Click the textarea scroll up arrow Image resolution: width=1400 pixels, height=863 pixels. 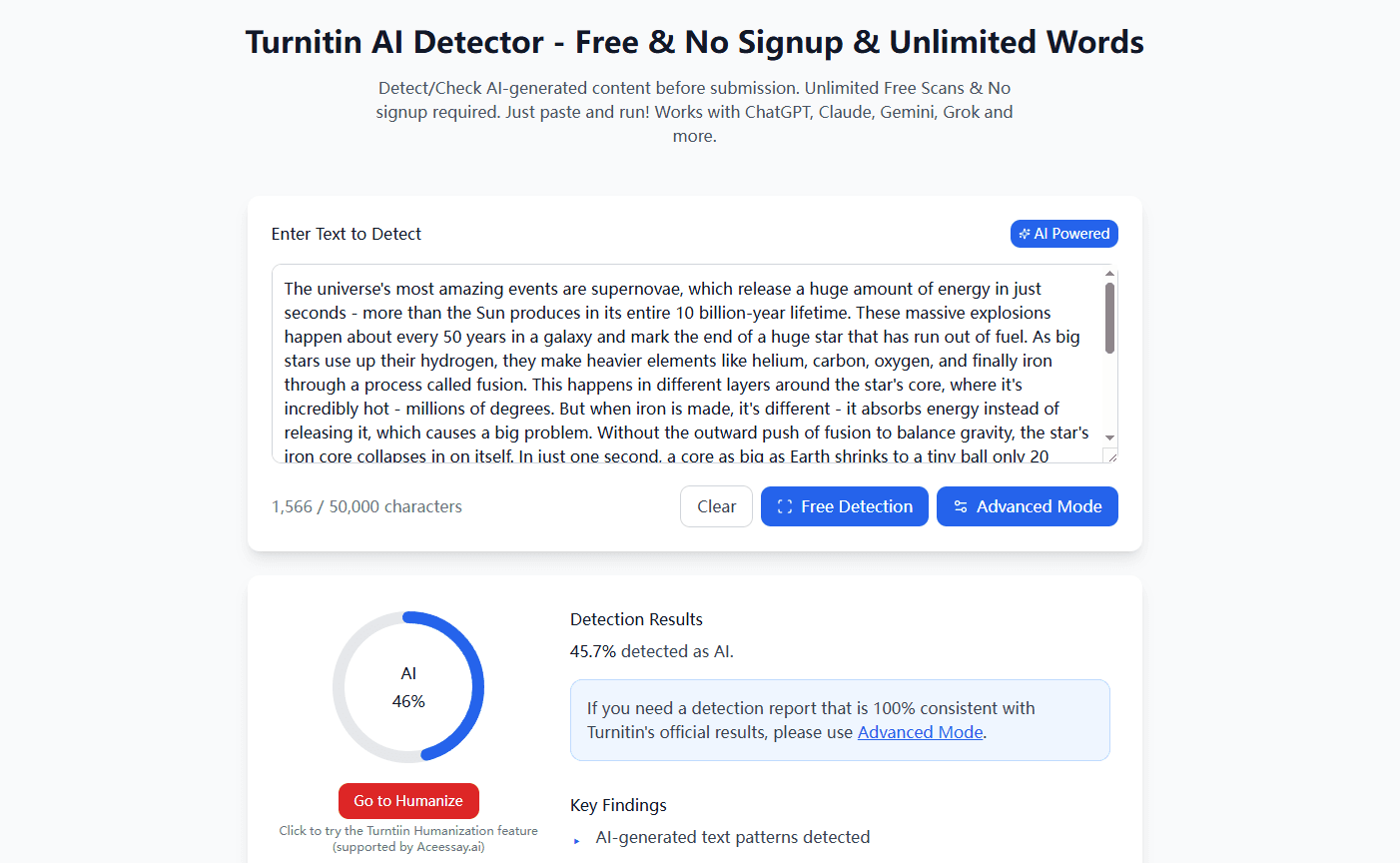coord(1109,273)
